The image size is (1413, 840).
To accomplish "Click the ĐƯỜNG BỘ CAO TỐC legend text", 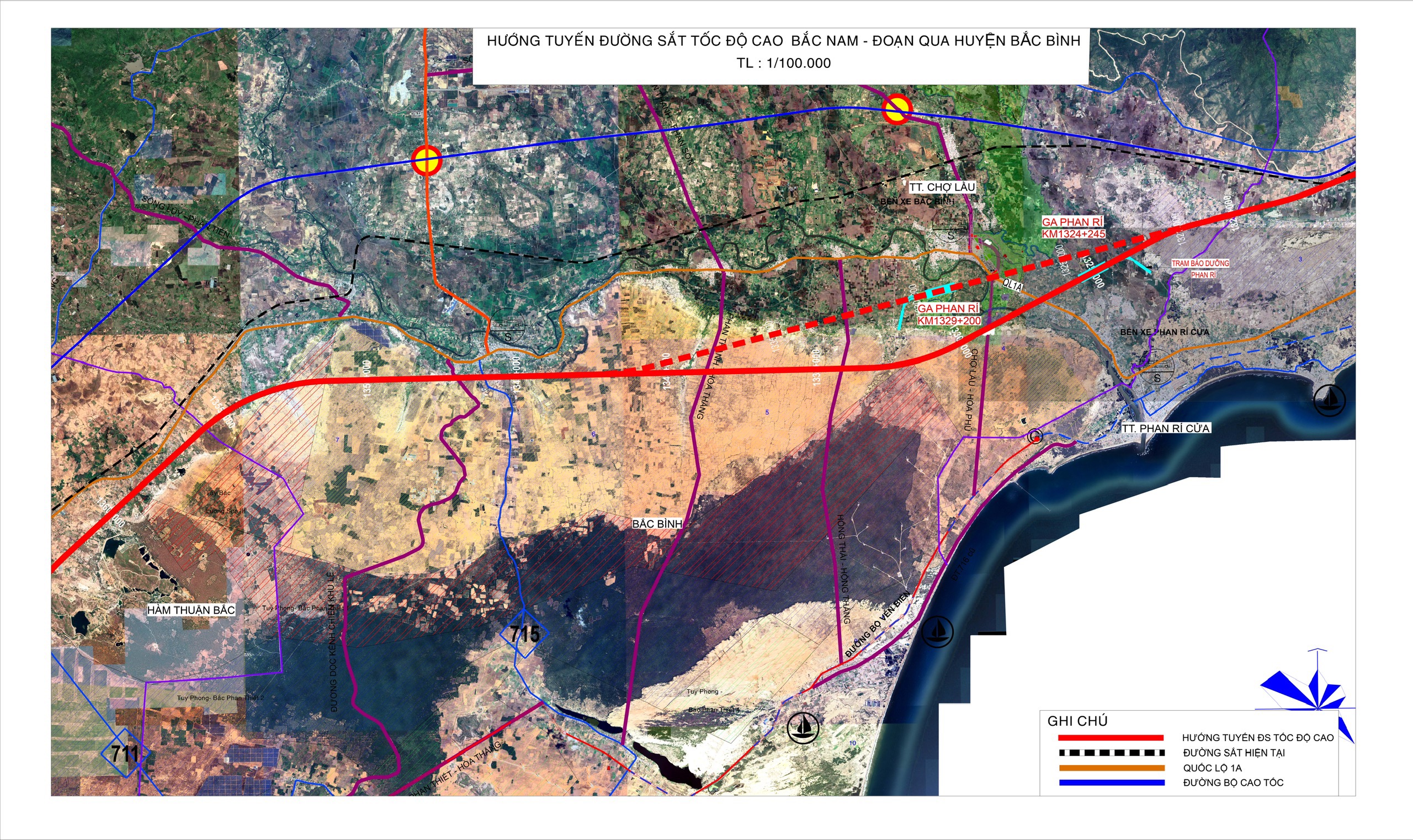I will 1233,783.
